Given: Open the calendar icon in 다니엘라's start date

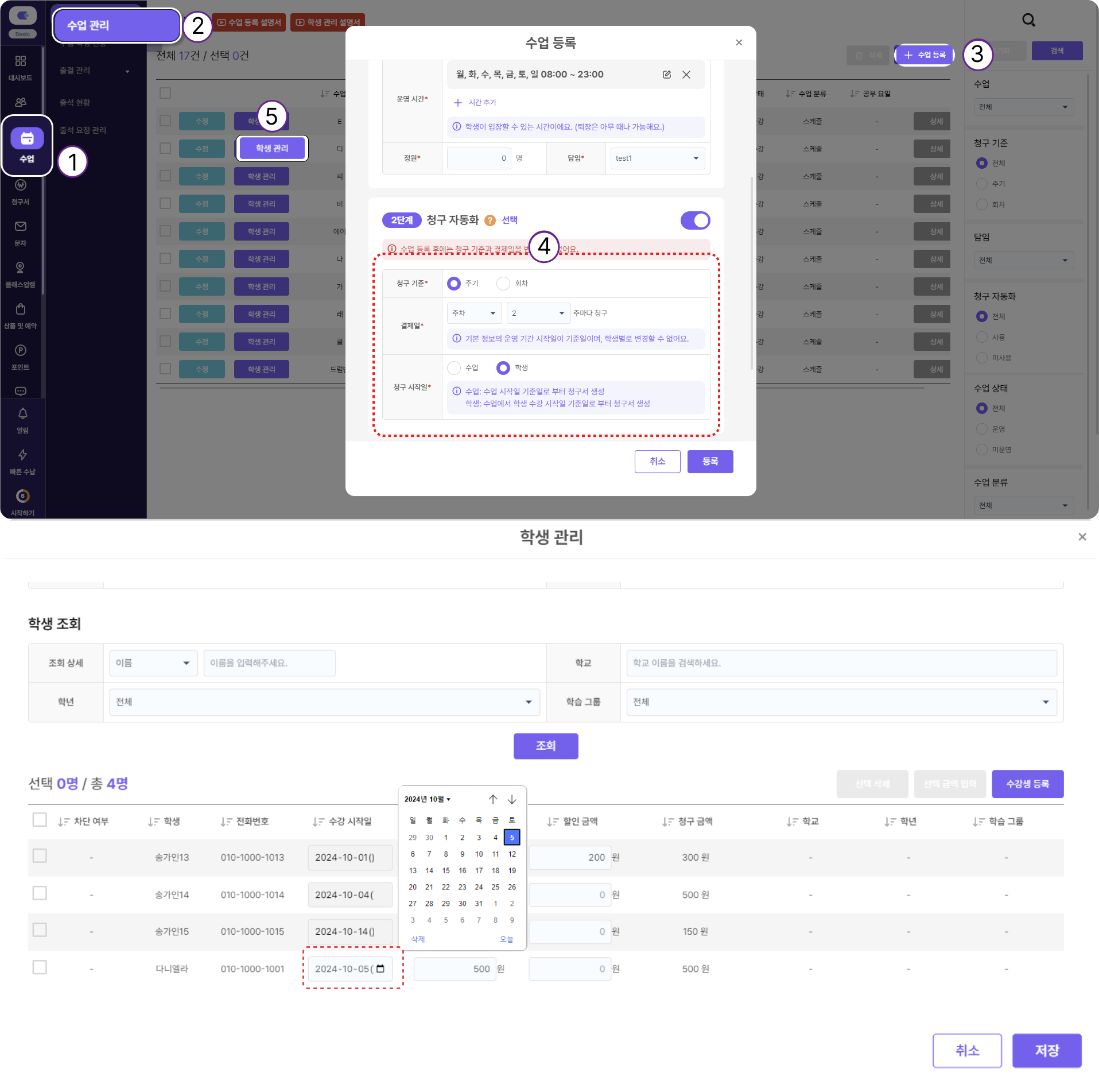Looking at the screenshot, I should point(380,969).
